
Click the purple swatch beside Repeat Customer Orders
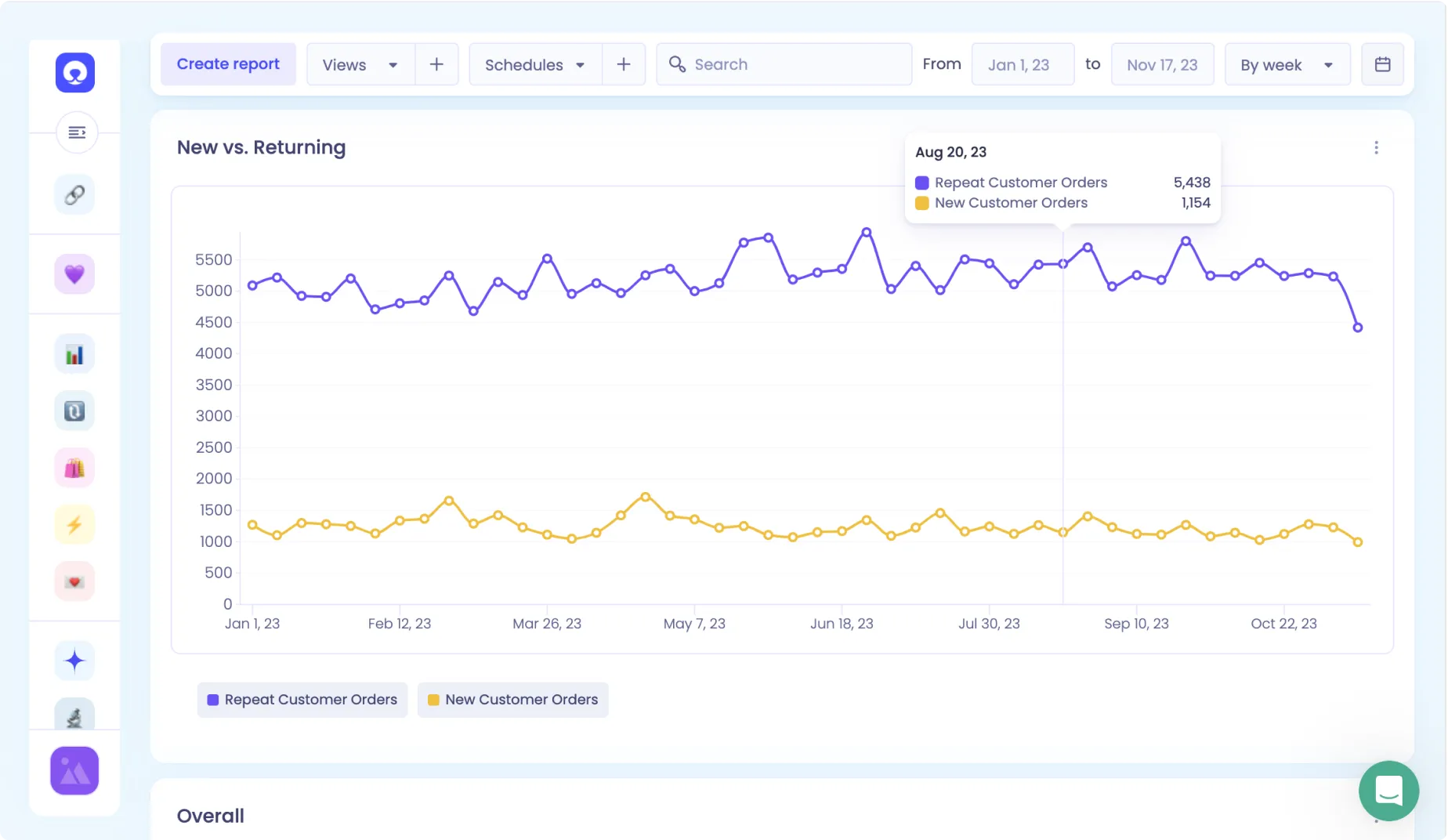click(x=212, y=699)
